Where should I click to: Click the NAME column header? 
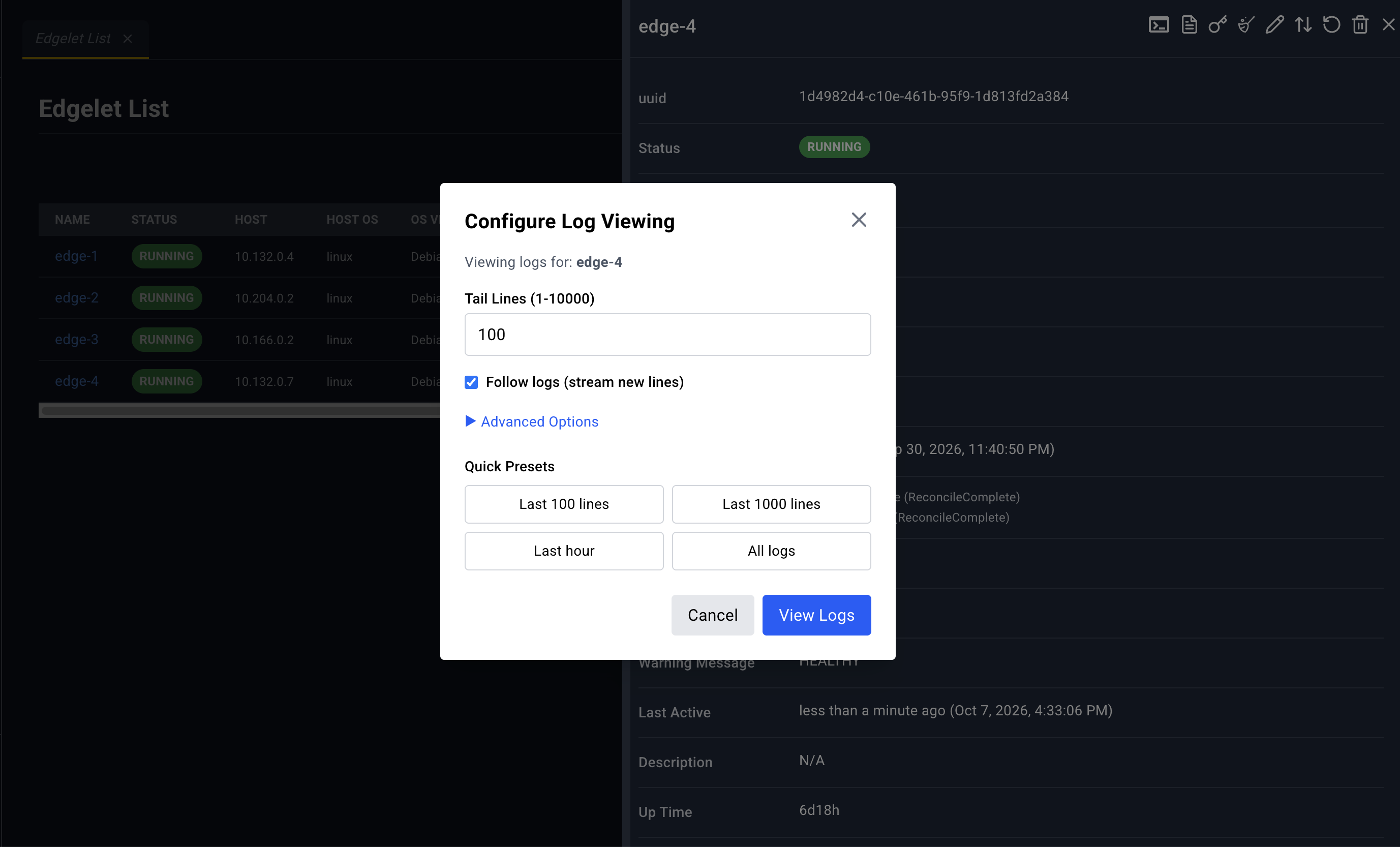72,219
